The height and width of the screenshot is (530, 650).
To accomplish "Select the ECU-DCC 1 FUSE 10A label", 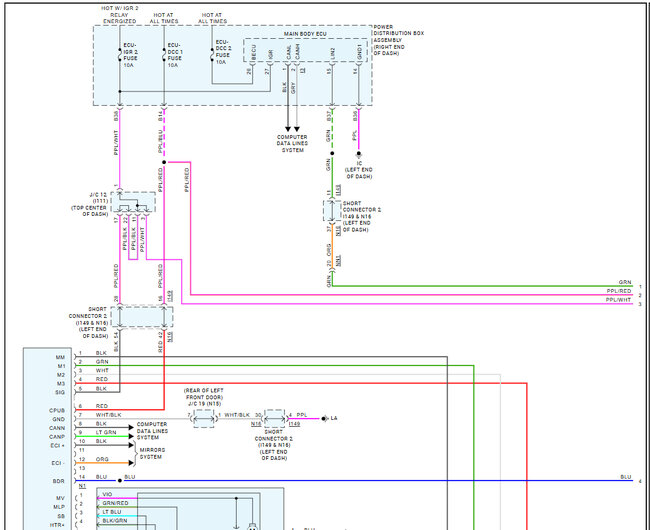I will click(x=175, y=55).
